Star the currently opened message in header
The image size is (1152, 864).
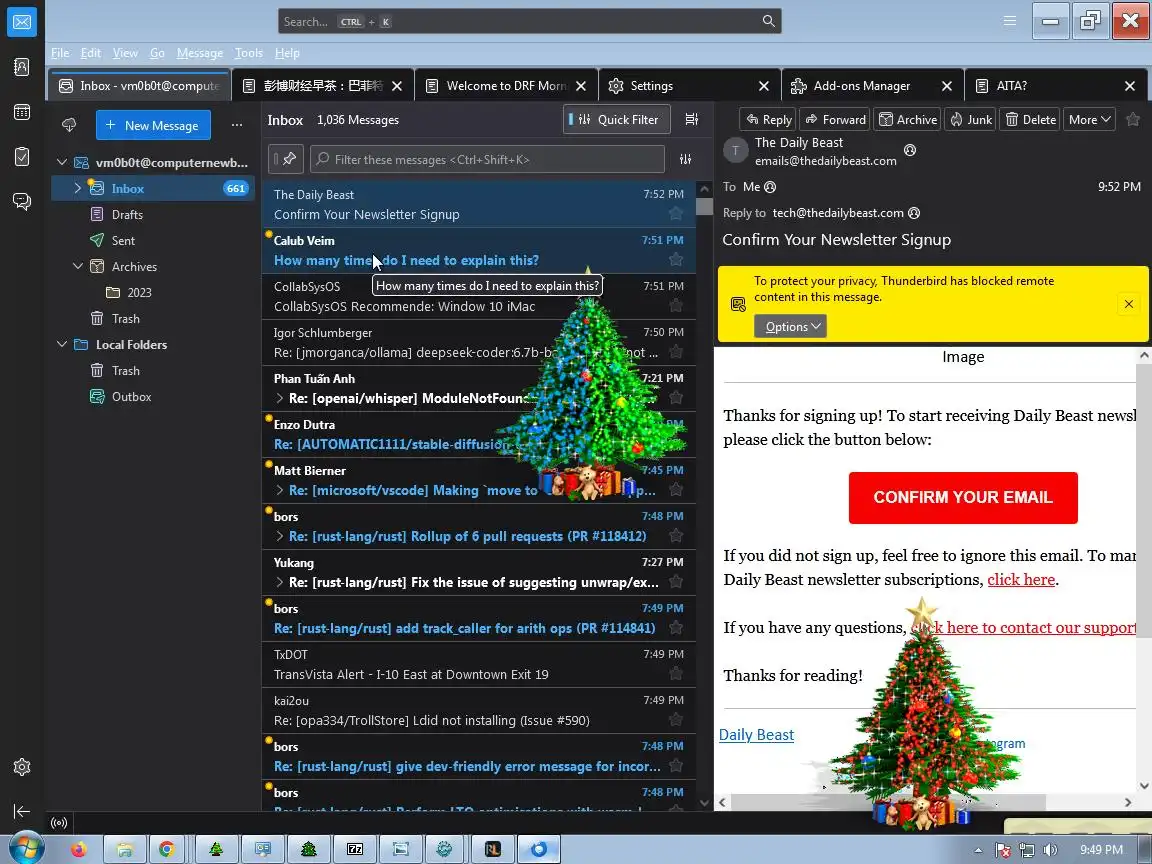tap(1133, 119)
